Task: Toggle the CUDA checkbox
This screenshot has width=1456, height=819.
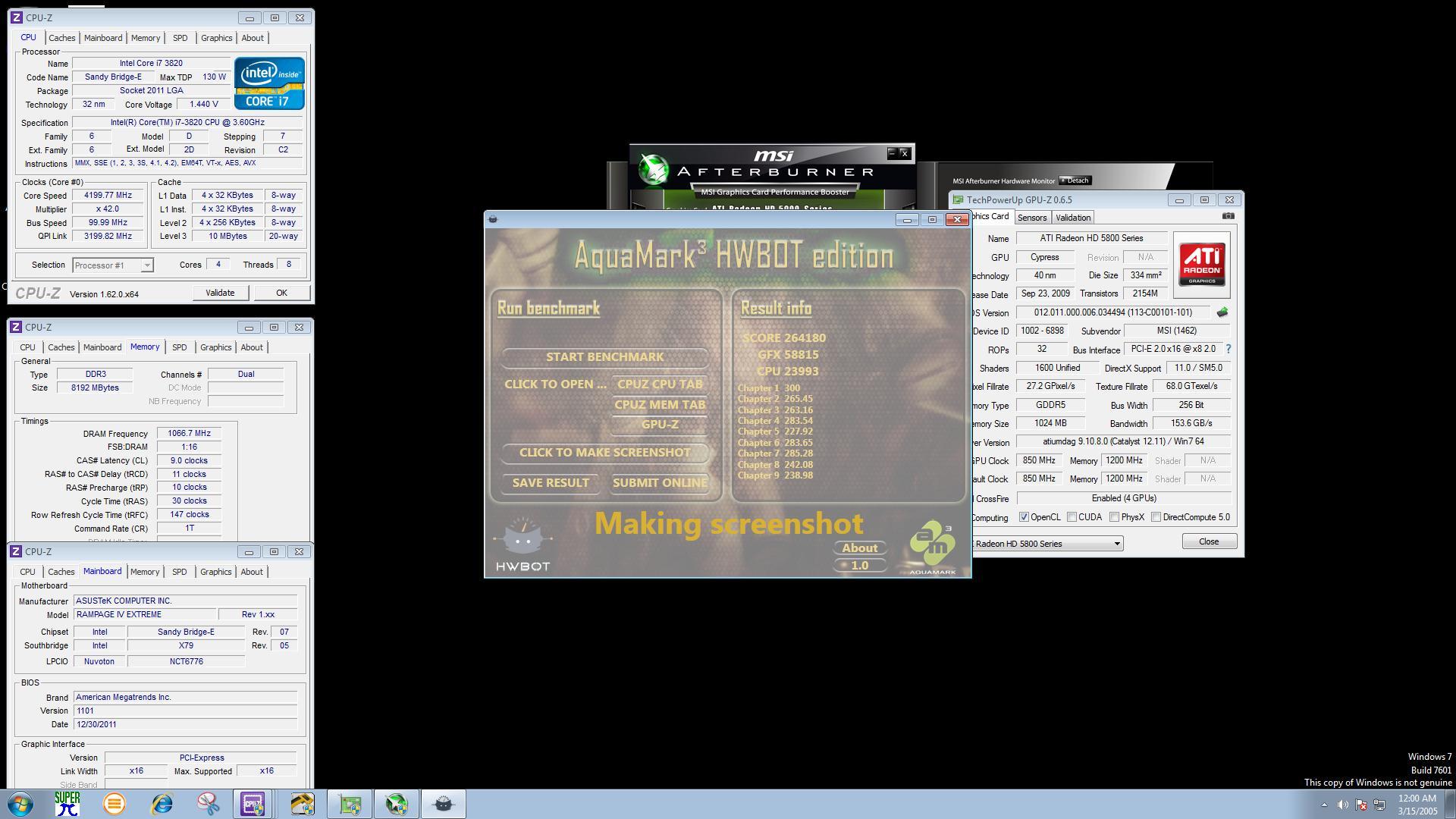Action: tap(1072, 517)
